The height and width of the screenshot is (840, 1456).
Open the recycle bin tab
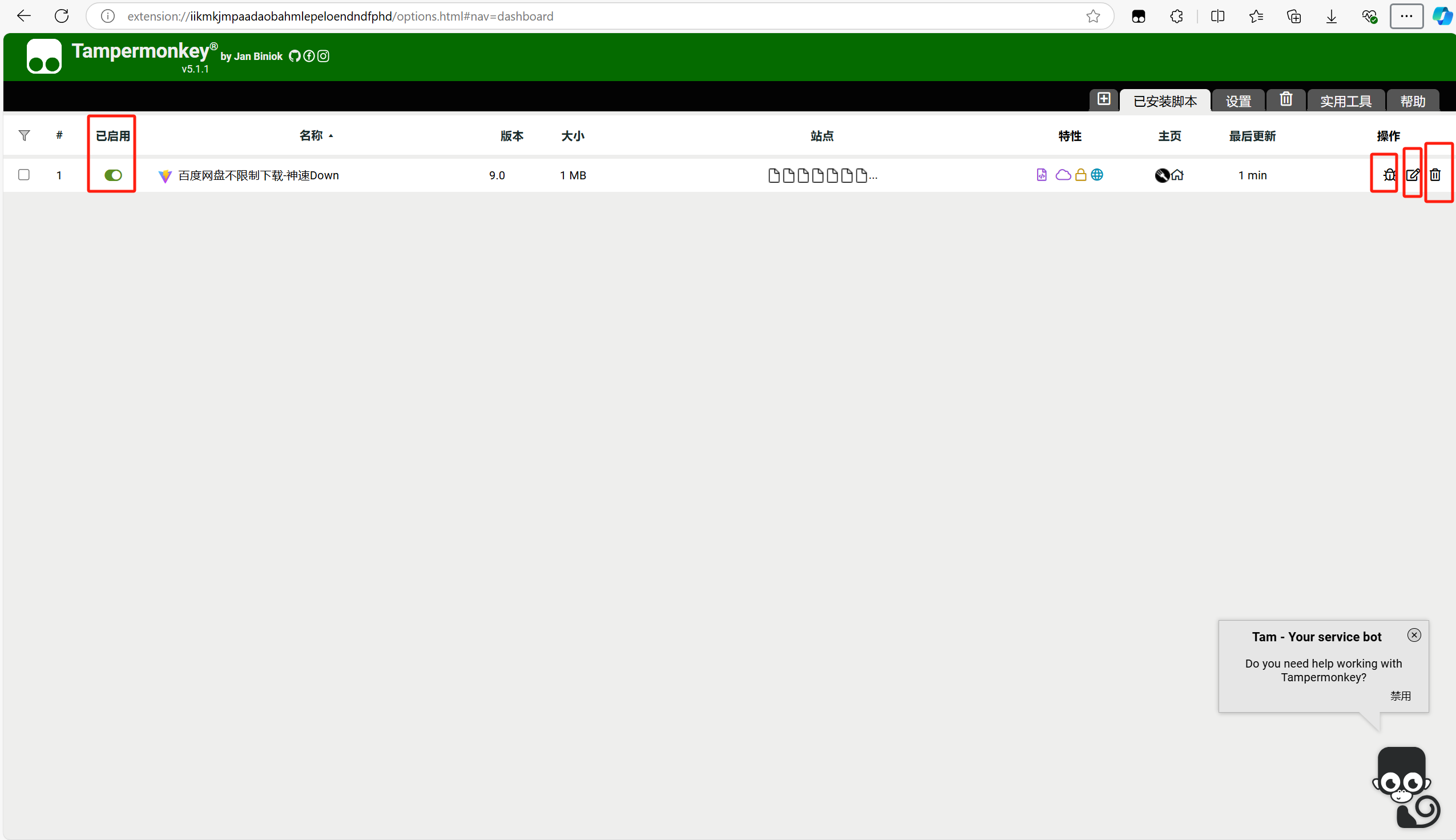coord(1286,99)
